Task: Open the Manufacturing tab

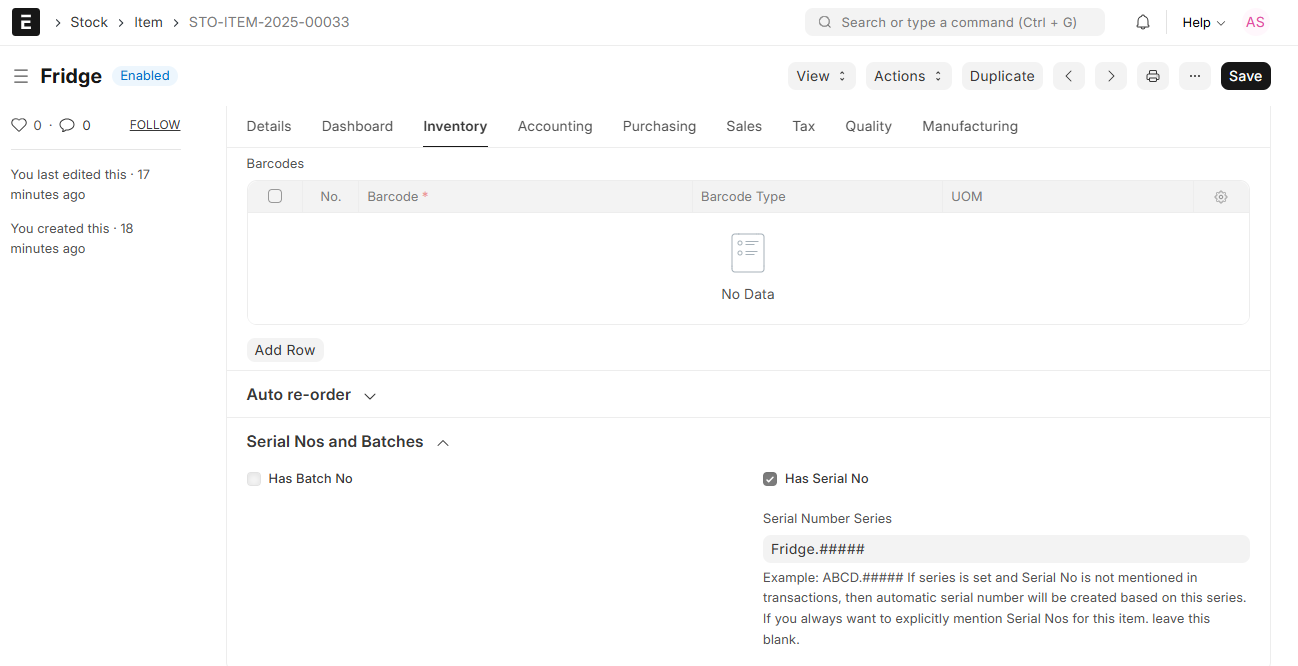Action: [x=969, y=126]
